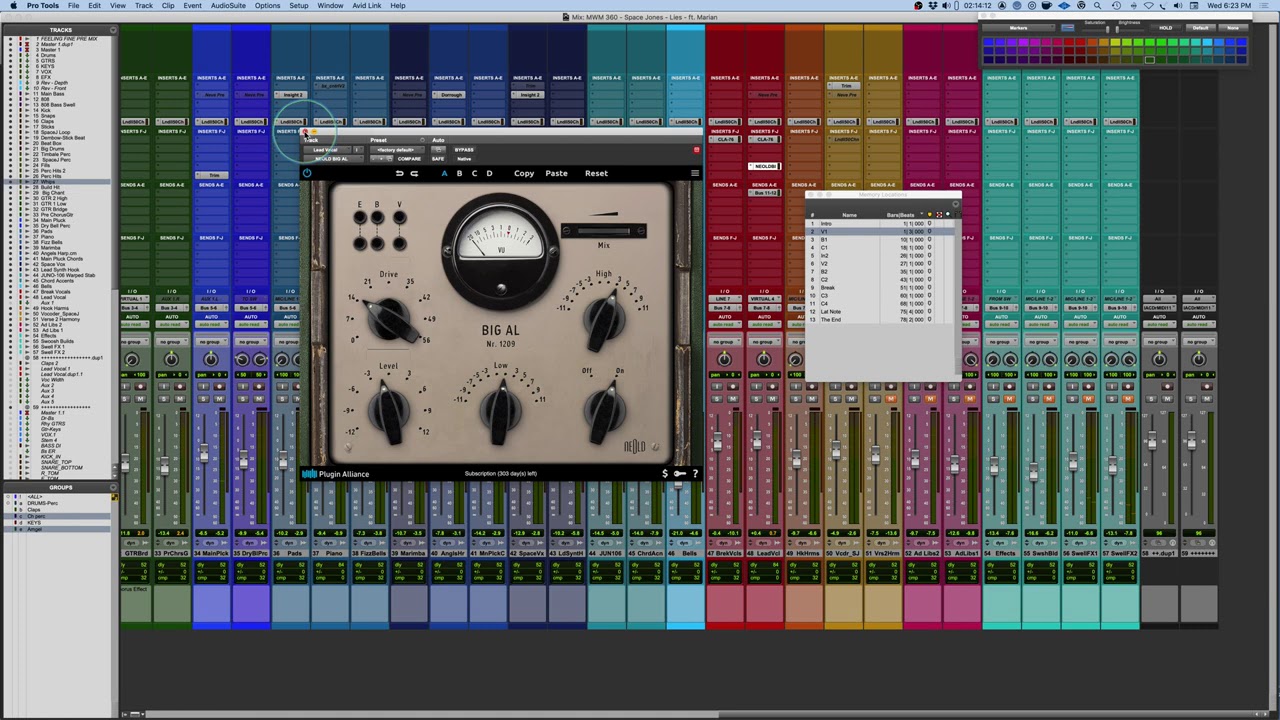Mute the 33 PrChrsG channel
The image size is (1280, 720).
[178, 399]
